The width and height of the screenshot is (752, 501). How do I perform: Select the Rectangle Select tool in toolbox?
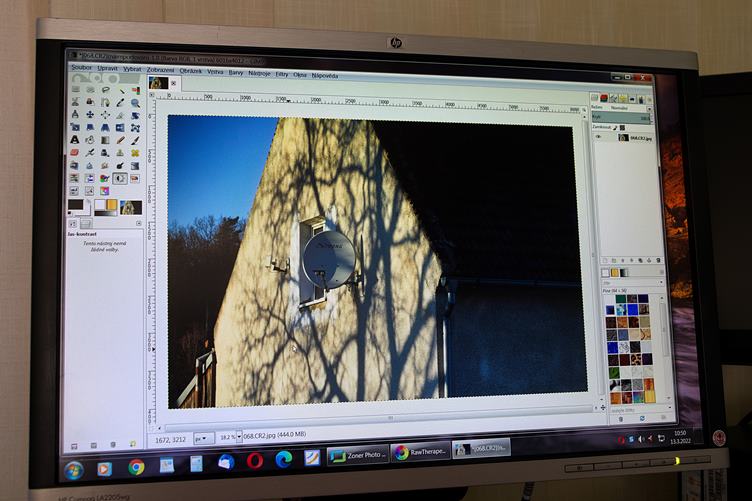pyautogui.click(x=76, y=89)
